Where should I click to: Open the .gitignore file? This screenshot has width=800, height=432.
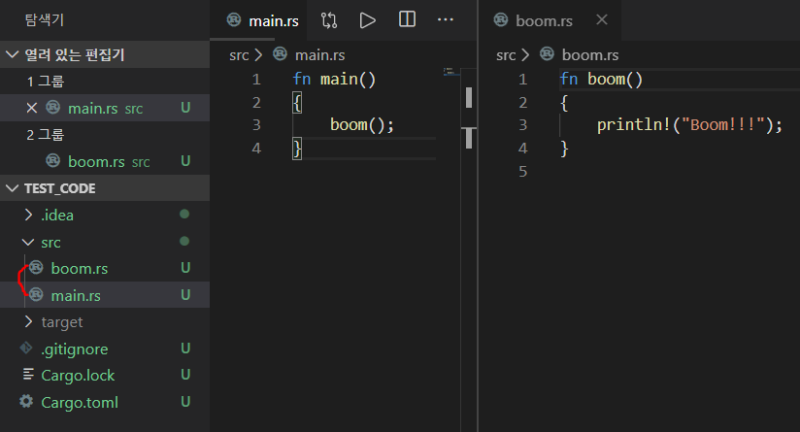[x=74, y=349]
